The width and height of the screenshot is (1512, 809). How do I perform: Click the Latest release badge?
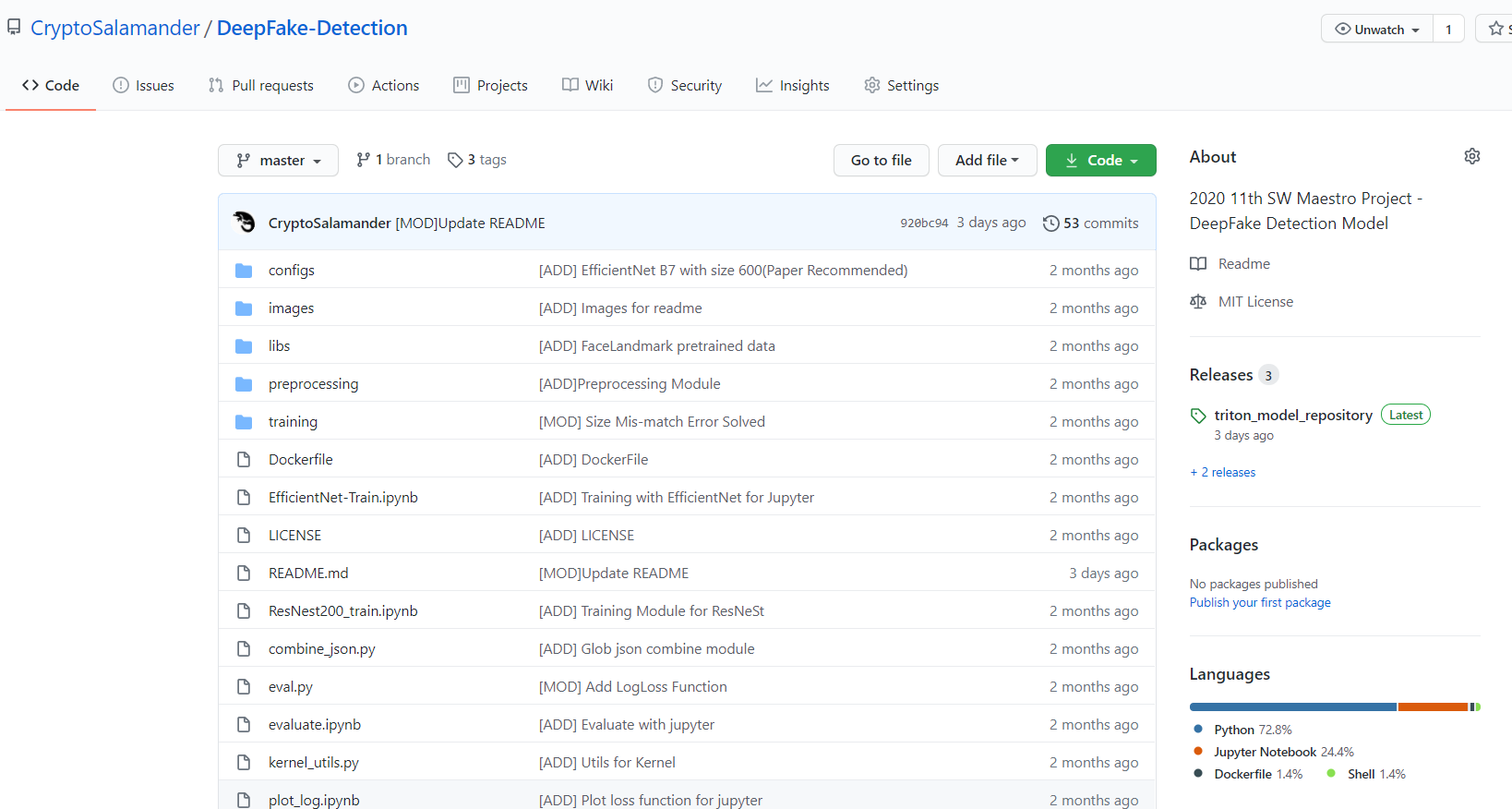click(1406, 415)
